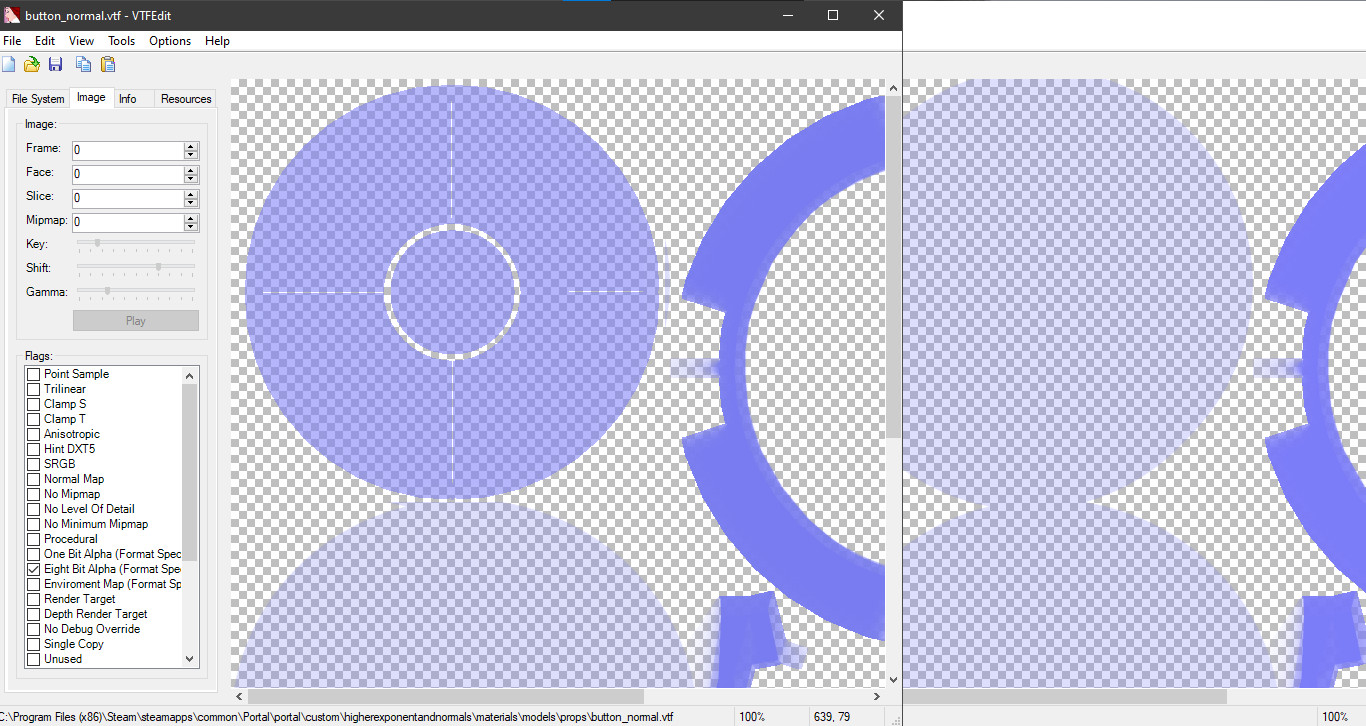Image resolution: width=1366 pixels, height=726 pixels.
Task: Save the current VTF via toolbar icon
Action: coord(55,63)
